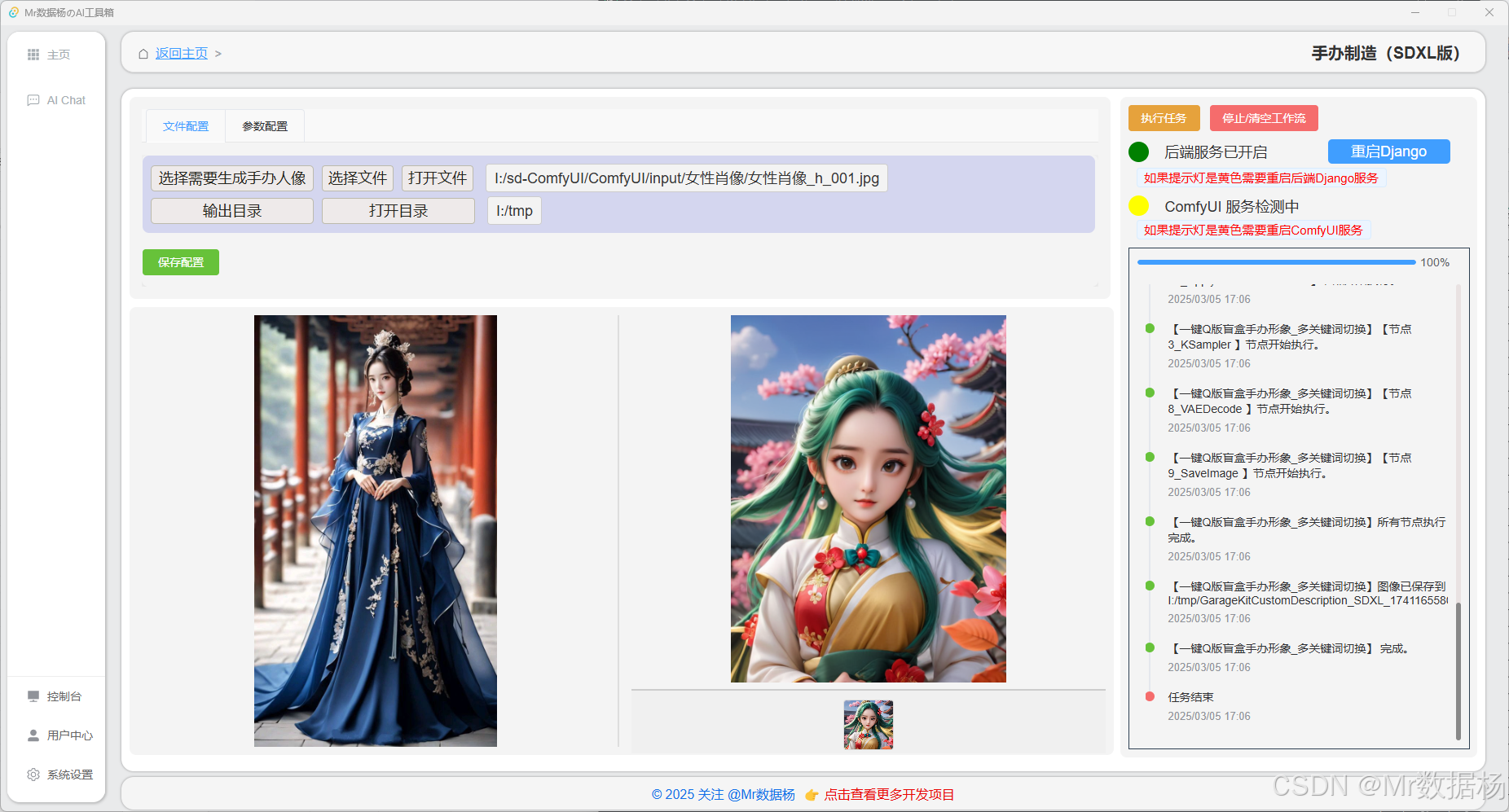Click 关注 @Mr数据杨 footer link

tap(746, 795)
